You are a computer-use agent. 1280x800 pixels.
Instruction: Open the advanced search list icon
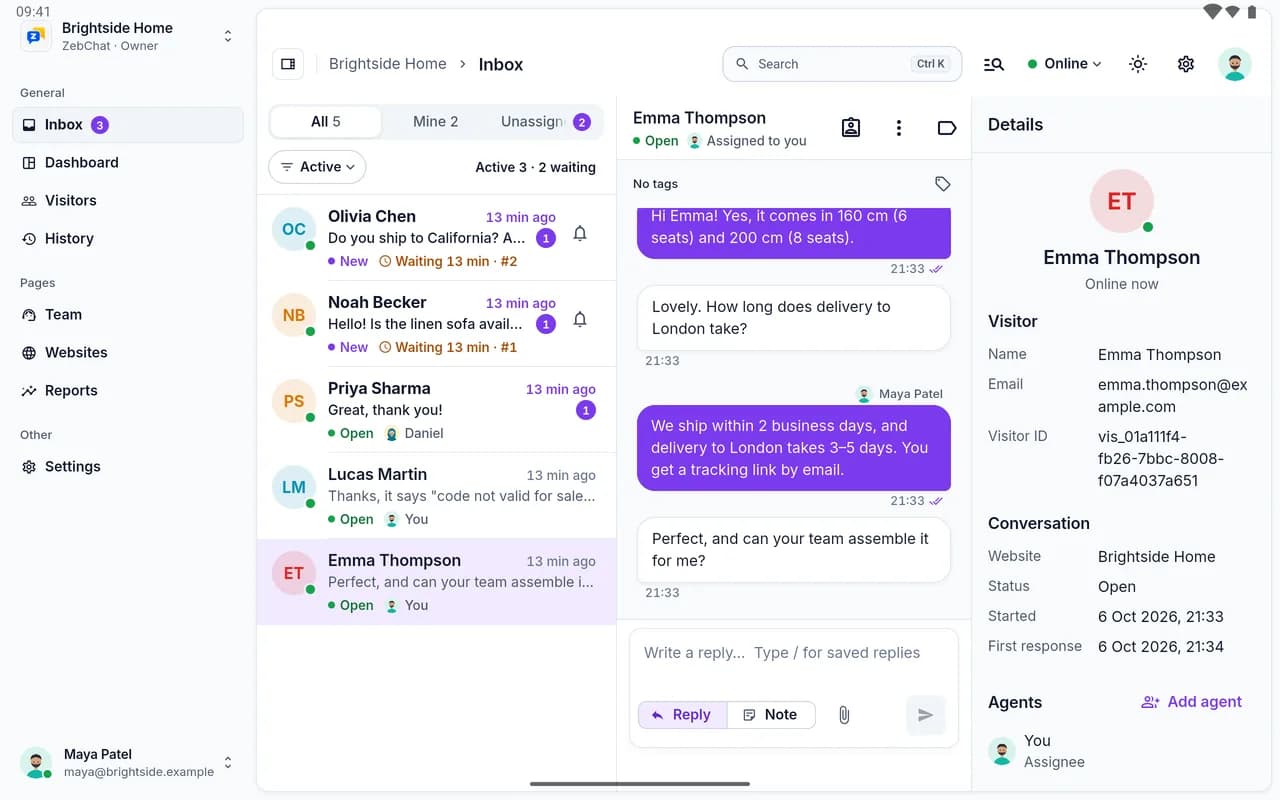pyautogui.click(x=993, y=64)
